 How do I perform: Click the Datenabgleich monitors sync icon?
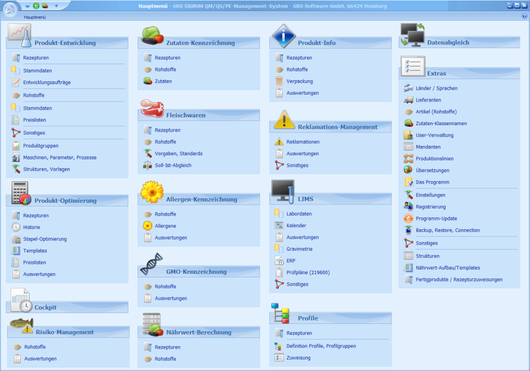click(412, 35)
